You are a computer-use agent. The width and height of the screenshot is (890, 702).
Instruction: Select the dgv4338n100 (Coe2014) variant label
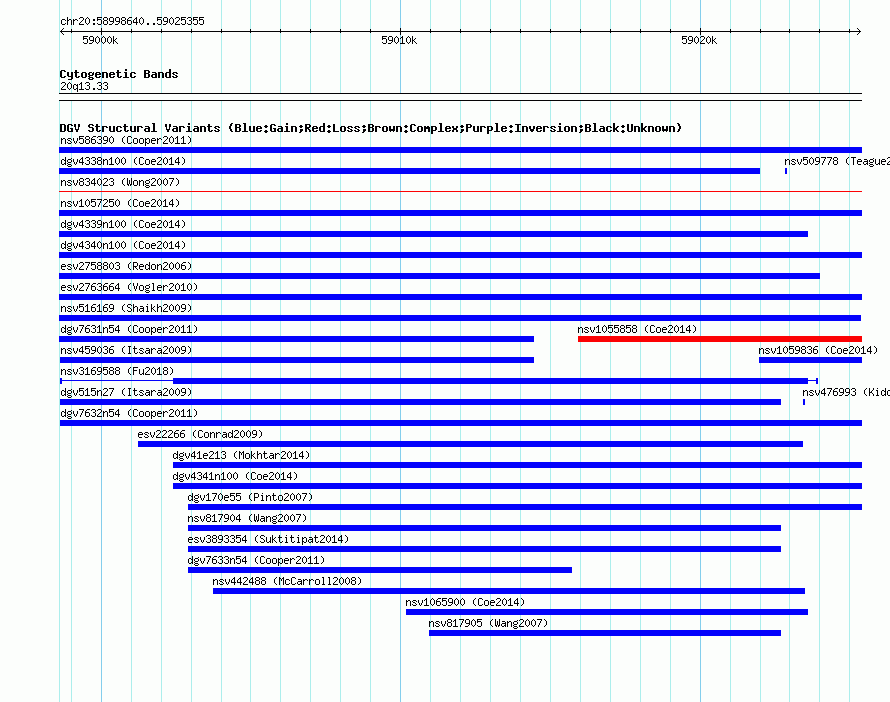click(123, 161)
